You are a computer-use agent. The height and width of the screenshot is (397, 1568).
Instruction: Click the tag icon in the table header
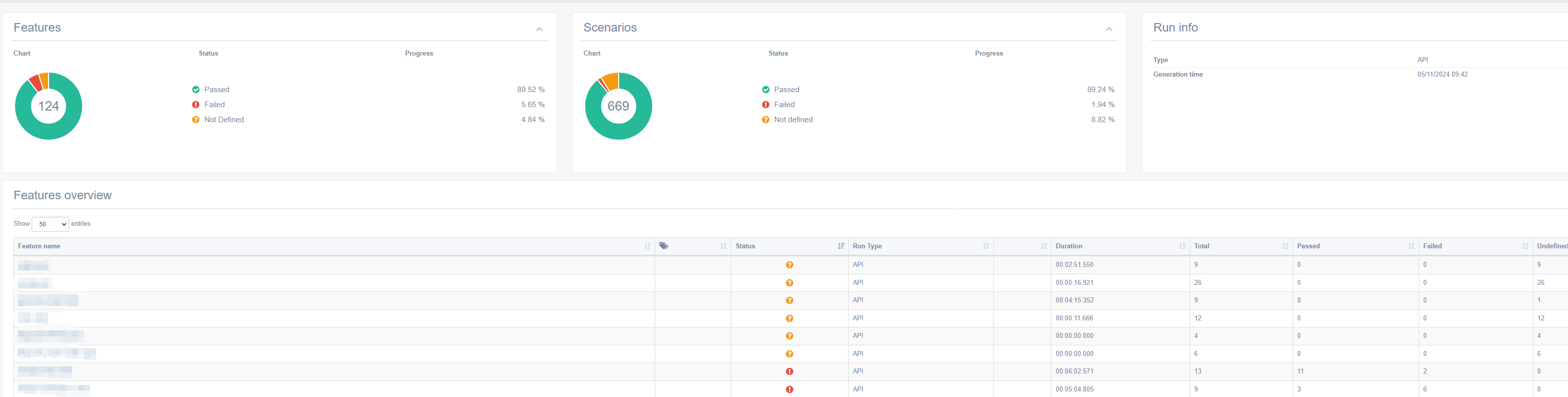(x=663, y=246)
